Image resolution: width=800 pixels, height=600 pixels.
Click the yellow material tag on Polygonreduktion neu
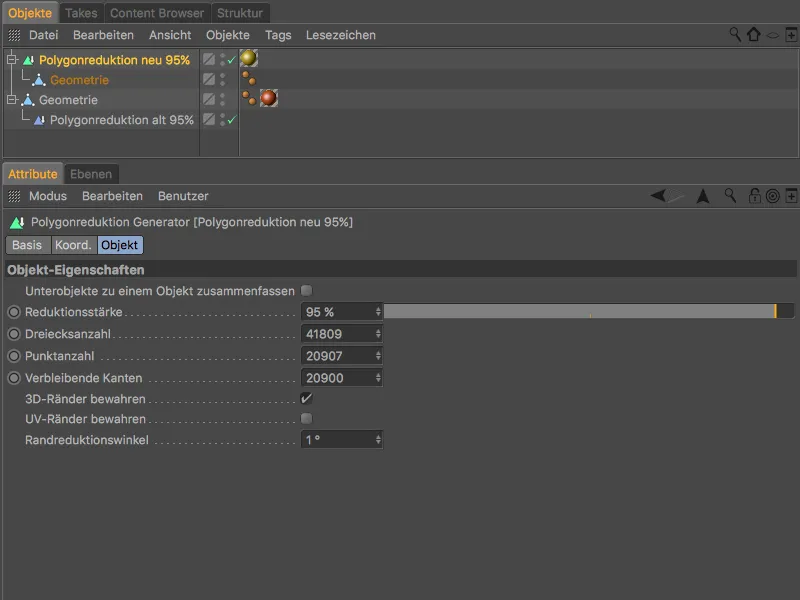click(249, 58)
